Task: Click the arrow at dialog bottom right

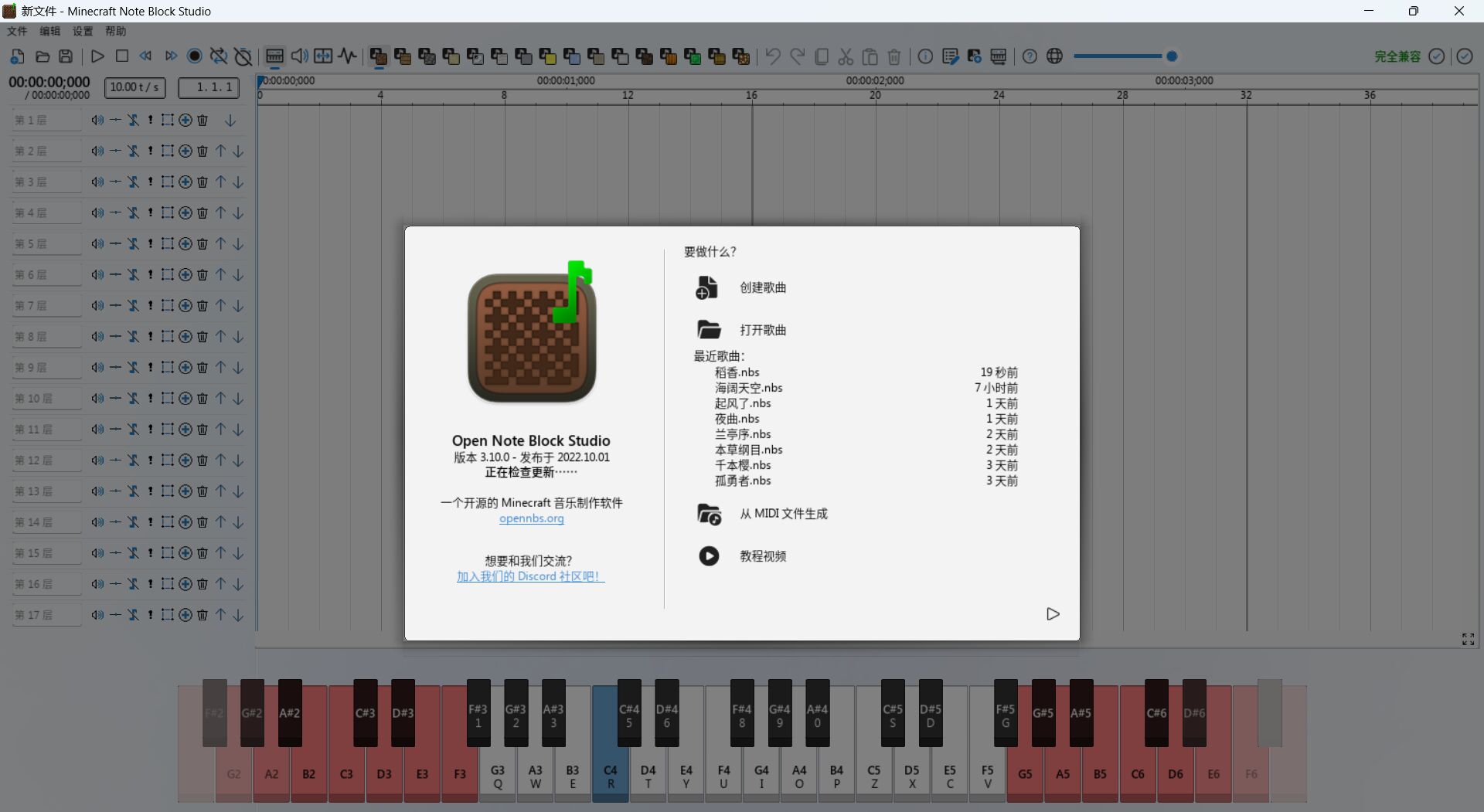Action: (x=1053, y=614)
